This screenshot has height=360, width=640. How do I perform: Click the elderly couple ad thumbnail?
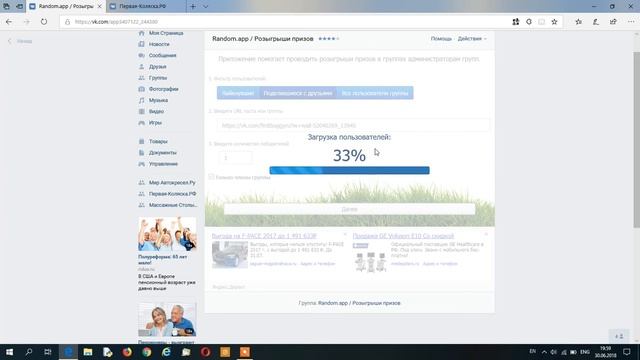167,319
